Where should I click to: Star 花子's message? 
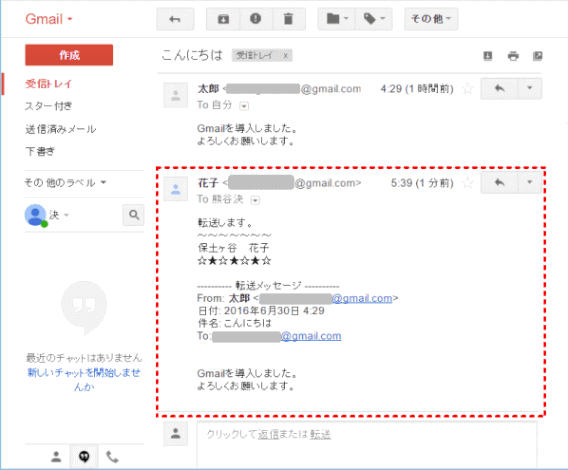[x=468, y=183]
